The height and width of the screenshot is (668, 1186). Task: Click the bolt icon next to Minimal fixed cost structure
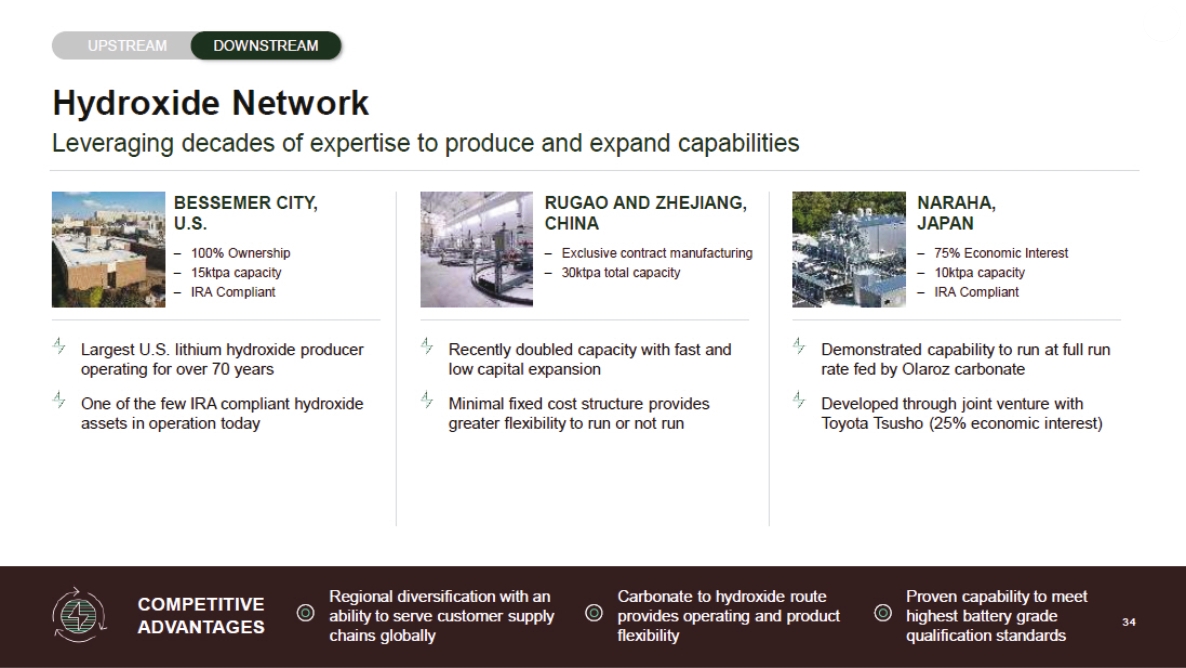(427, 399)
